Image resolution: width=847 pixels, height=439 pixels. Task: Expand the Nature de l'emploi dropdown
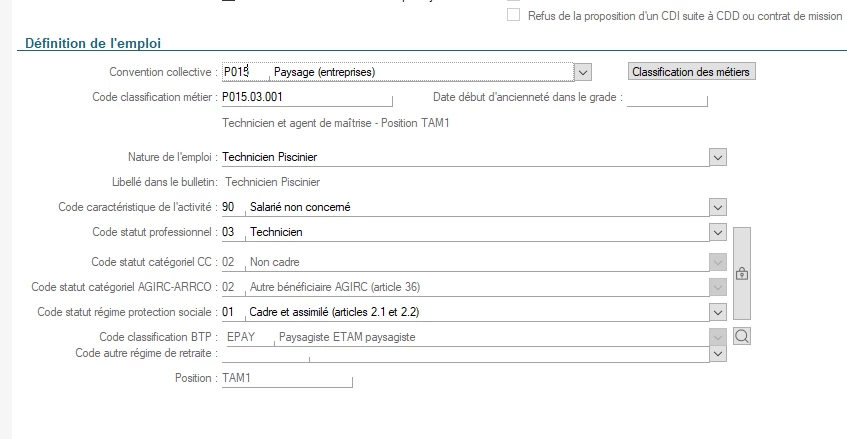(x=717, y=157)
